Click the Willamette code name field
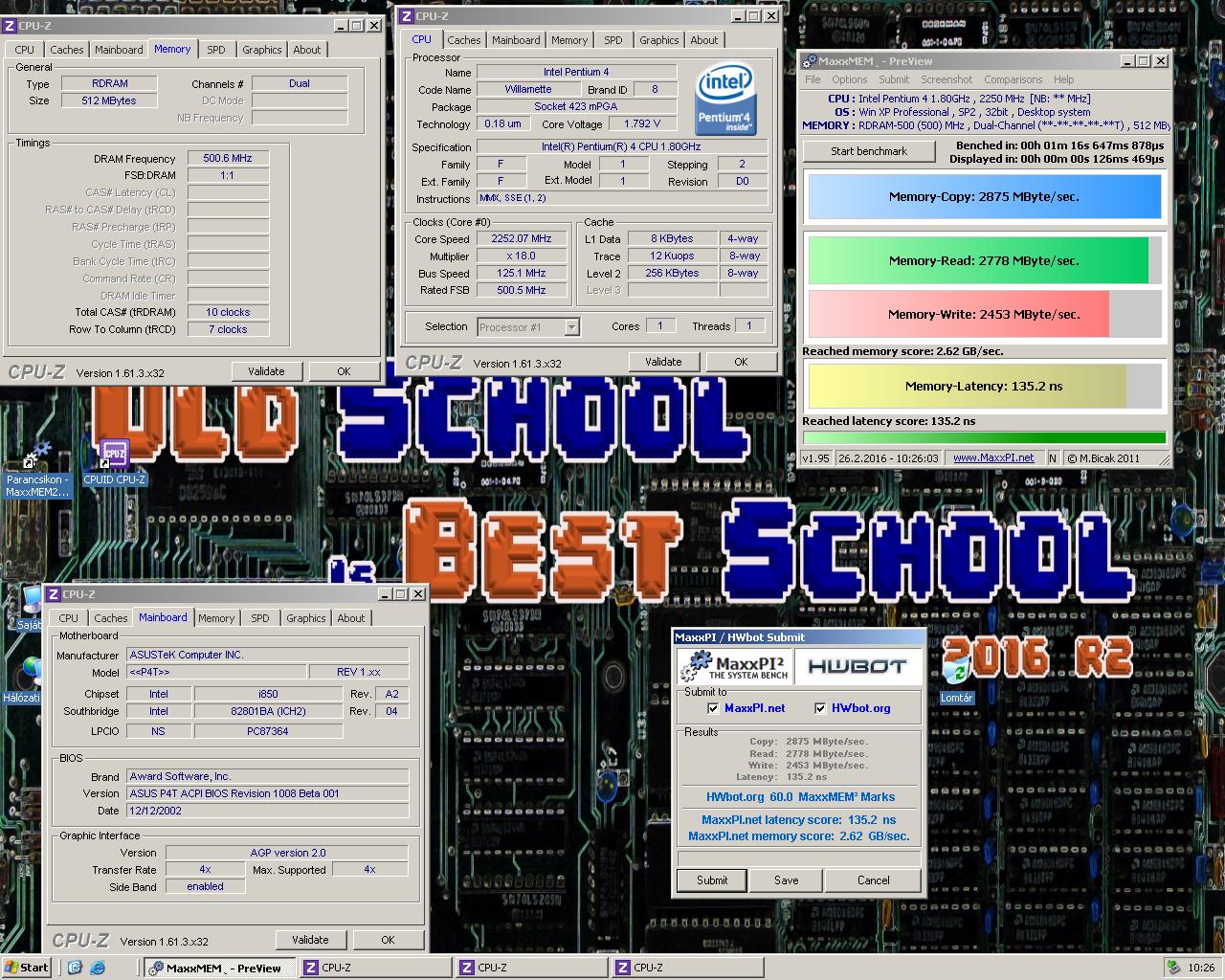The height and width of the screenshot is (980, 1225). pyautogui.click(x=528, y=89)
